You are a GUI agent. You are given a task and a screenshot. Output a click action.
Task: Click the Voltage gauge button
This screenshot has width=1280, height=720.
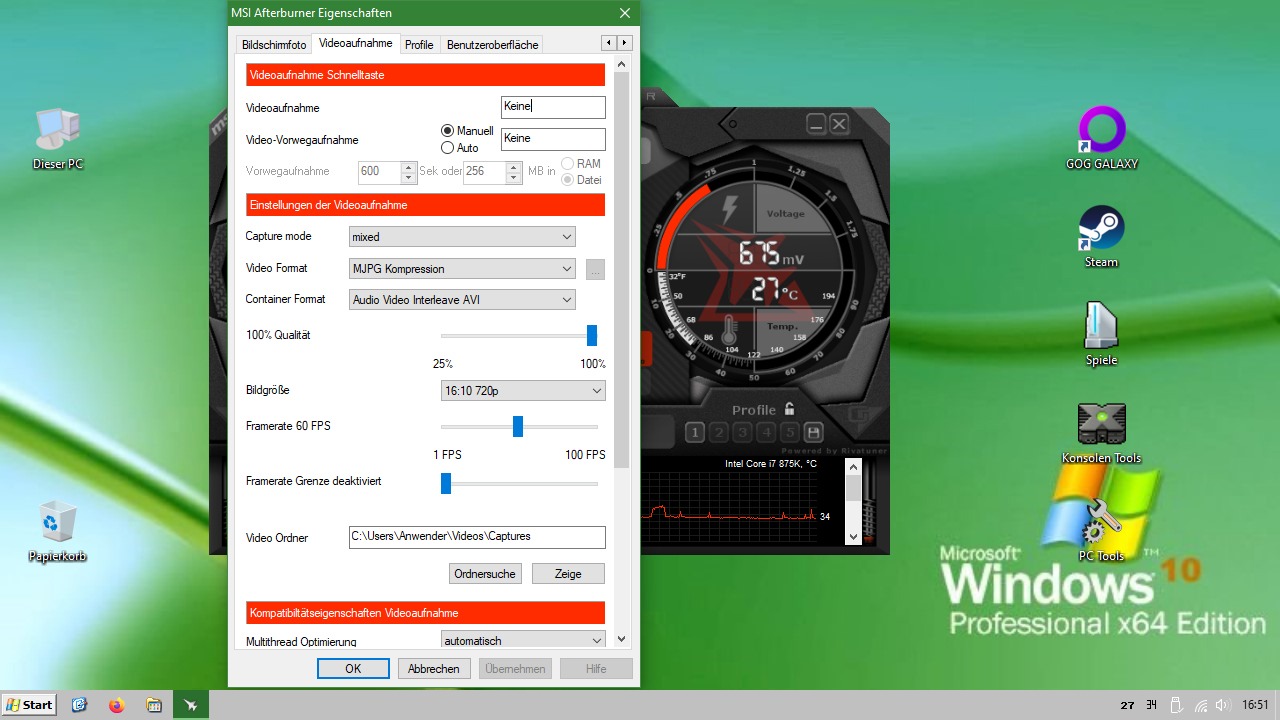pos(785,214)
